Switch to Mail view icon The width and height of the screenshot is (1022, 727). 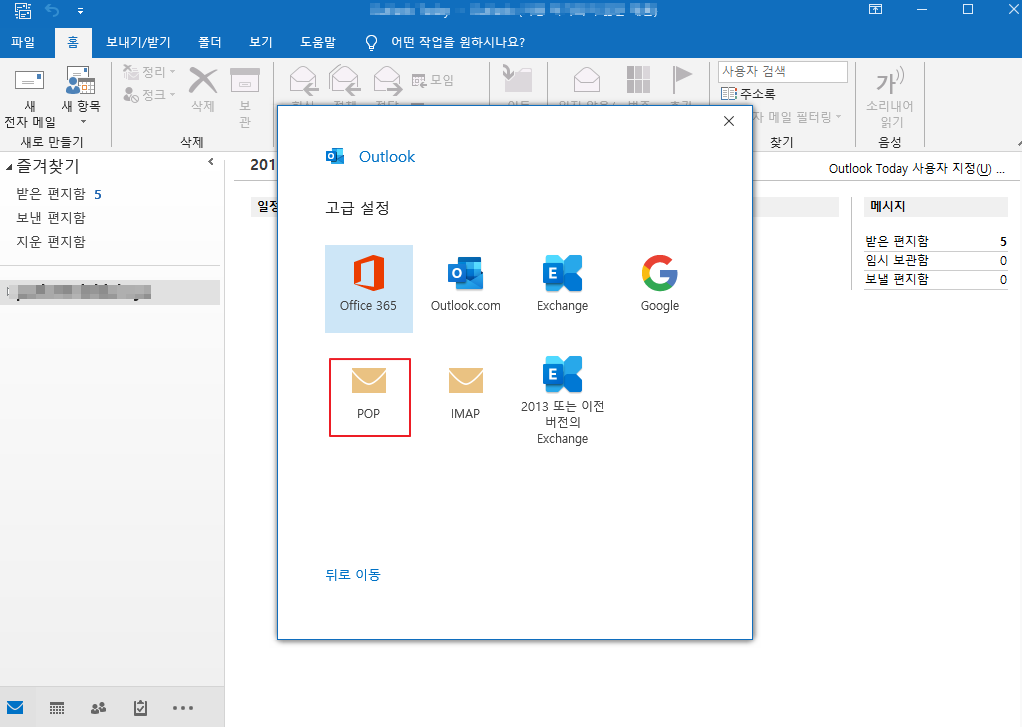click(x=15, y=707)
